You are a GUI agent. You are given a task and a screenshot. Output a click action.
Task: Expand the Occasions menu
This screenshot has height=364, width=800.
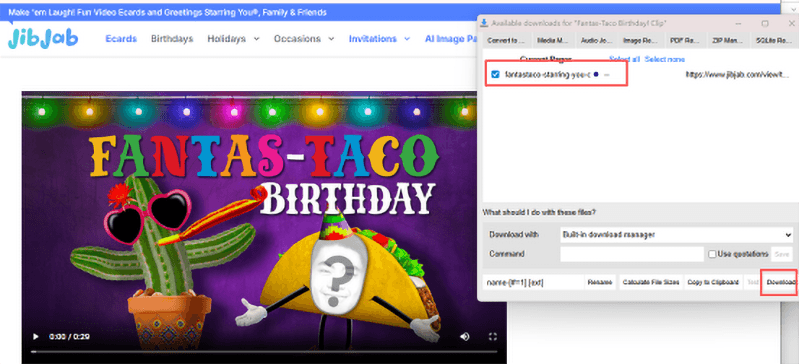[x=304, y=39]
